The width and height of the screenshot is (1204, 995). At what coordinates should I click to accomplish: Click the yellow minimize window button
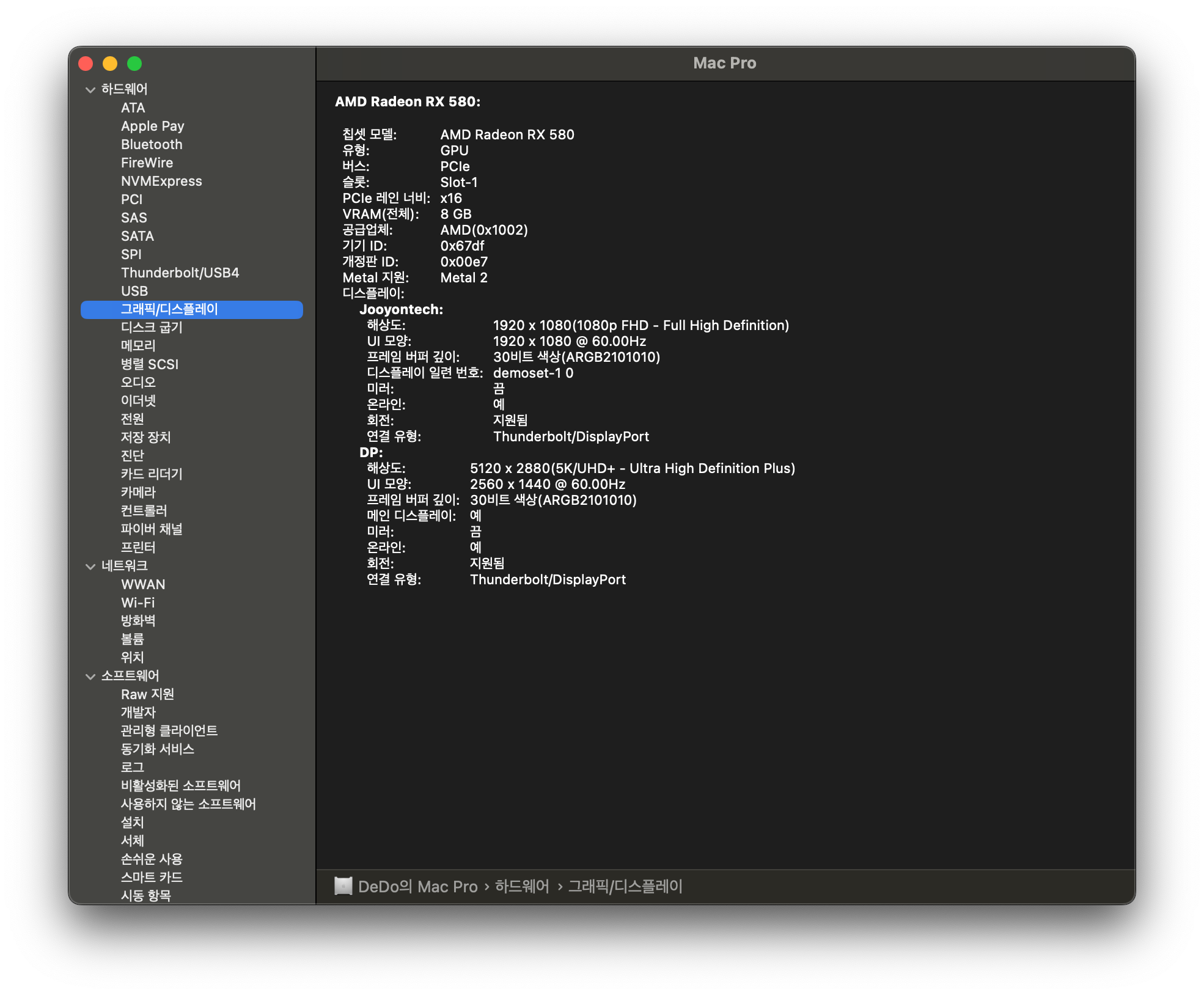[110, 64]
